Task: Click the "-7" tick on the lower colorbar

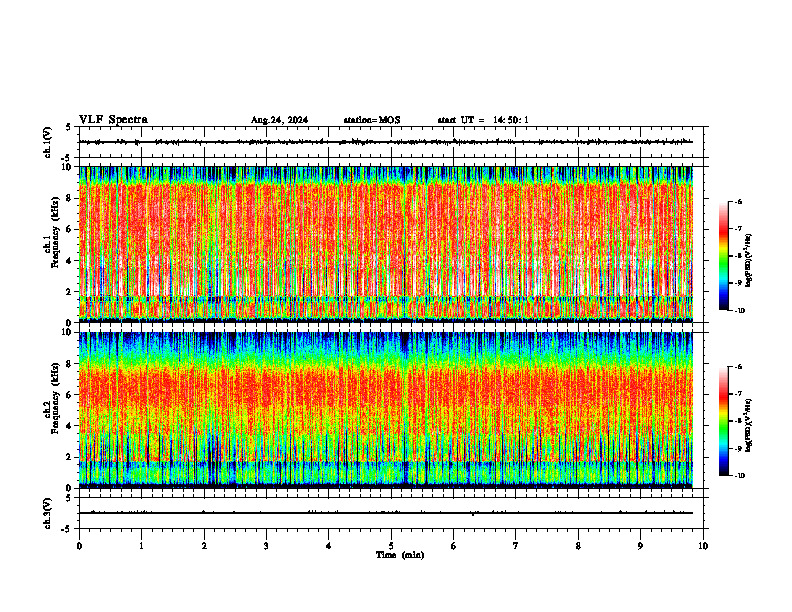Action: [738, 394]
